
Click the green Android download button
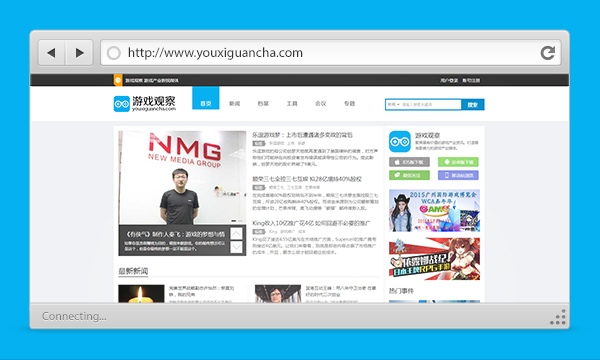(458, 162)
